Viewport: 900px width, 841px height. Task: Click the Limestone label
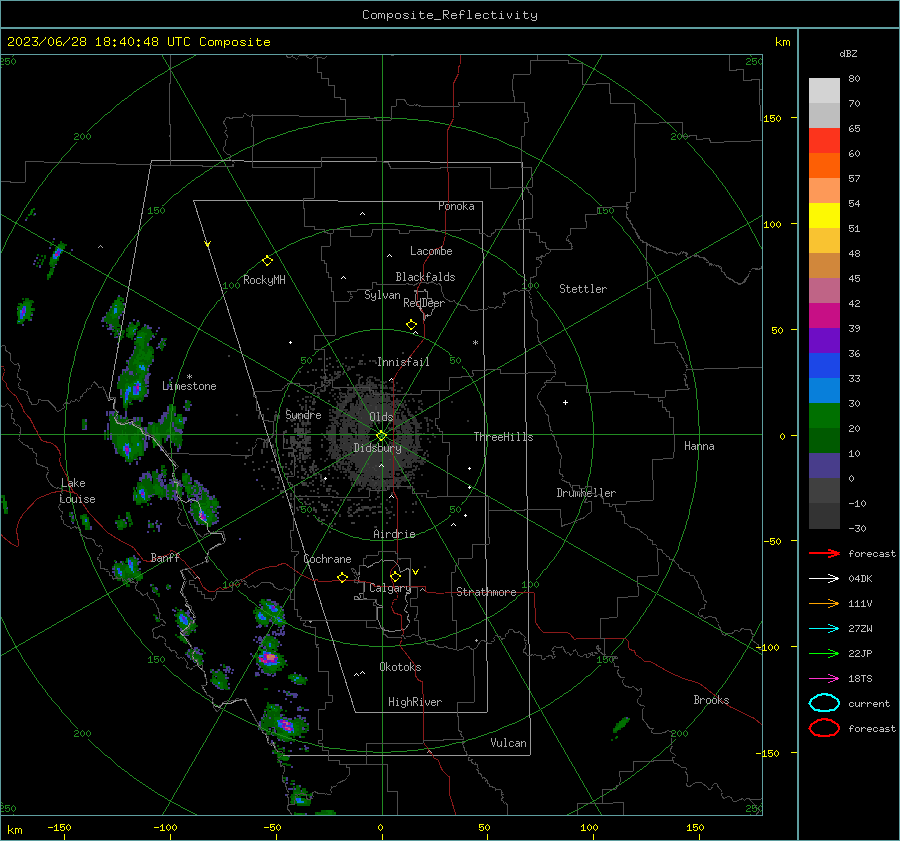[189, 386]
